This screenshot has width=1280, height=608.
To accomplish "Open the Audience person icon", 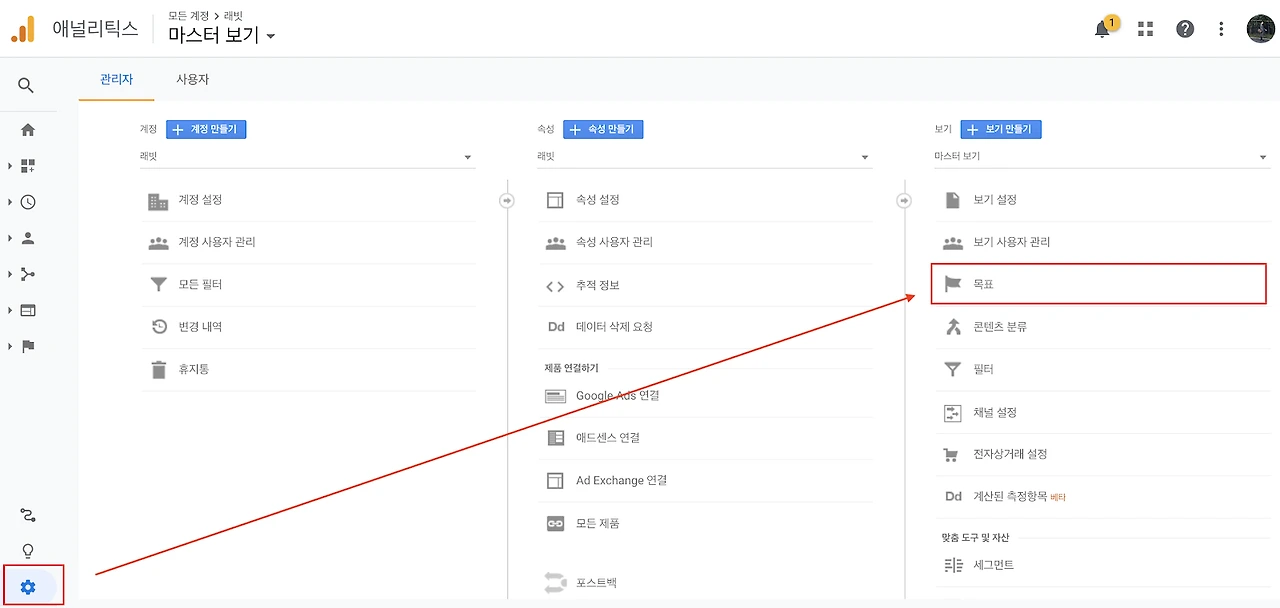I will coord(28,238).
